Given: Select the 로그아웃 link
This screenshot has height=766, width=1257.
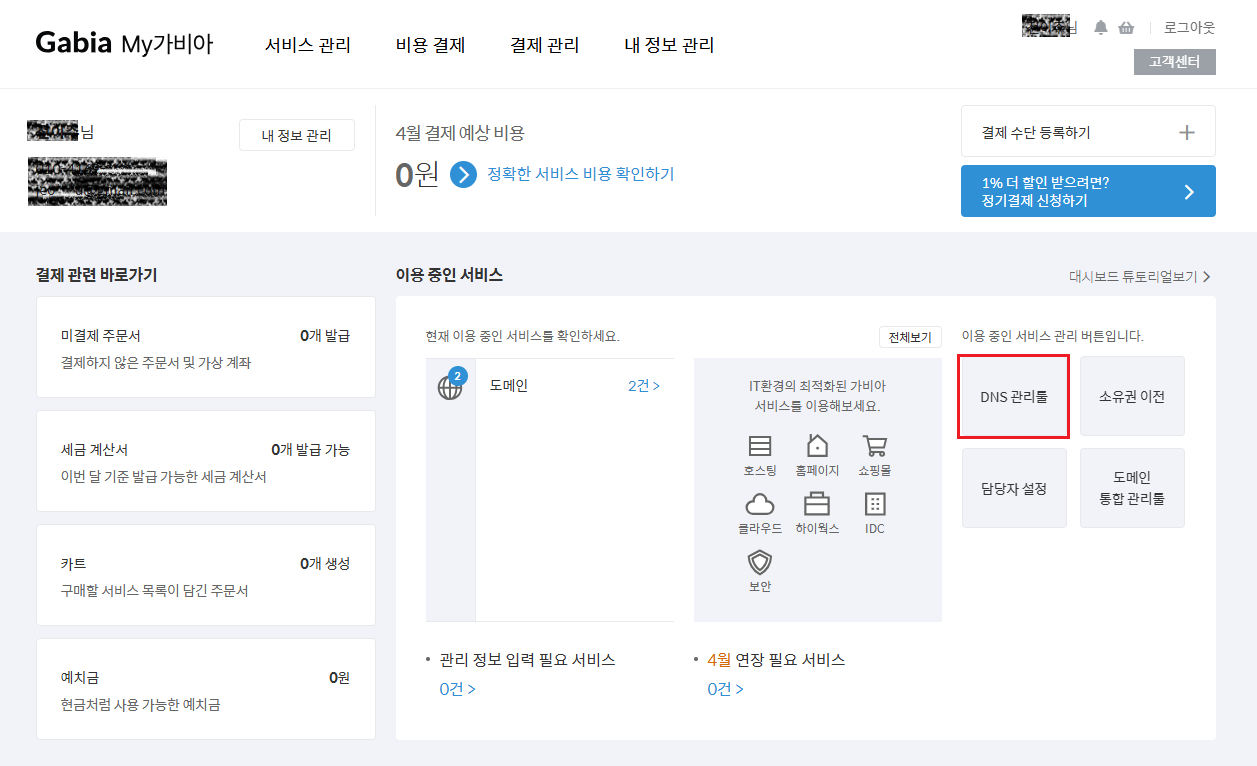Looking at the screenshot, I should pyautogui.click(x=1188, y=27).
